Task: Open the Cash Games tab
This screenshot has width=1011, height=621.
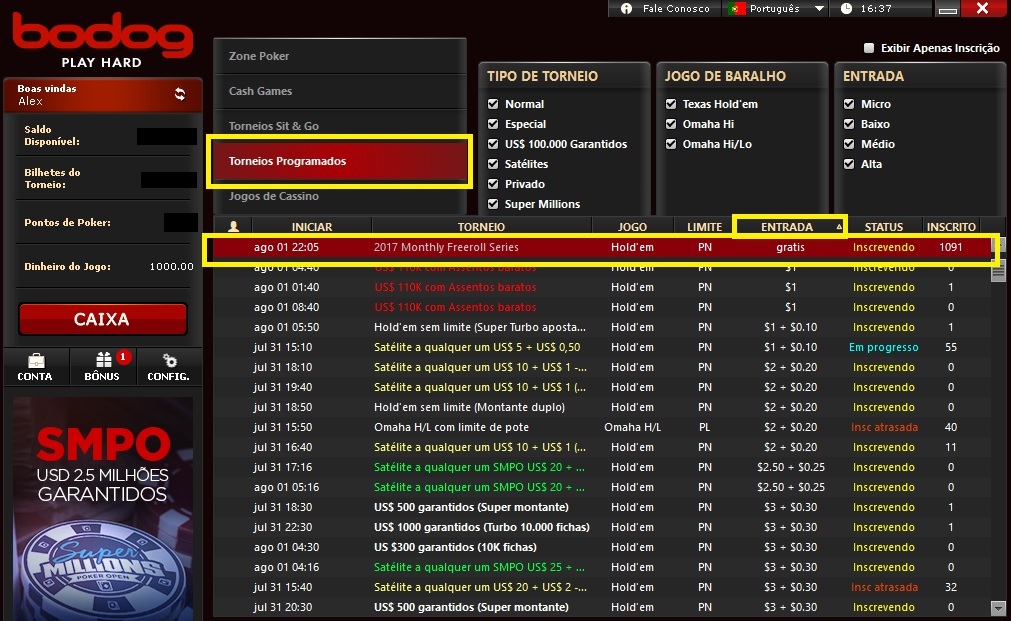Action: (x=340, y=91)
